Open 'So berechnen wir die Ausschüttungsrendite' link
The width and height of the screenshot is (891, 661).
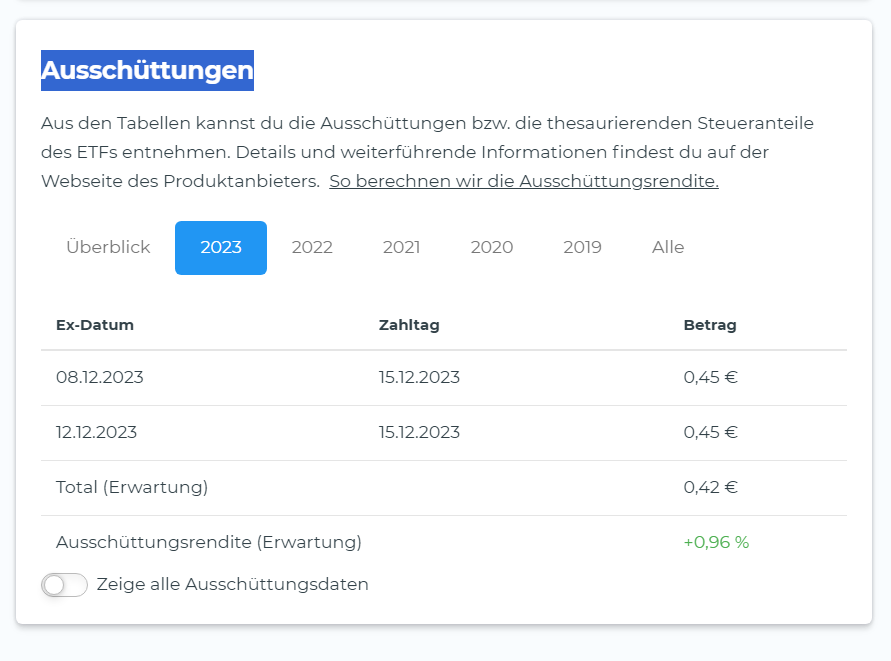point(523,182)
